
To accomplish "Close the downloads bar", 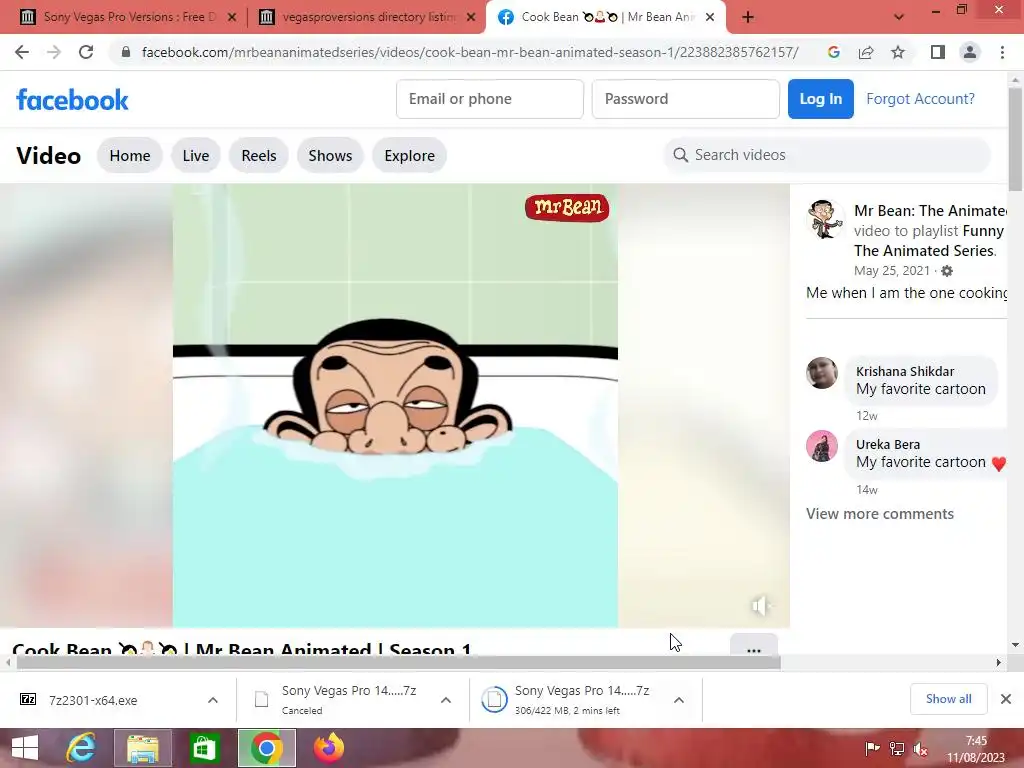I will pos(1006,699).
